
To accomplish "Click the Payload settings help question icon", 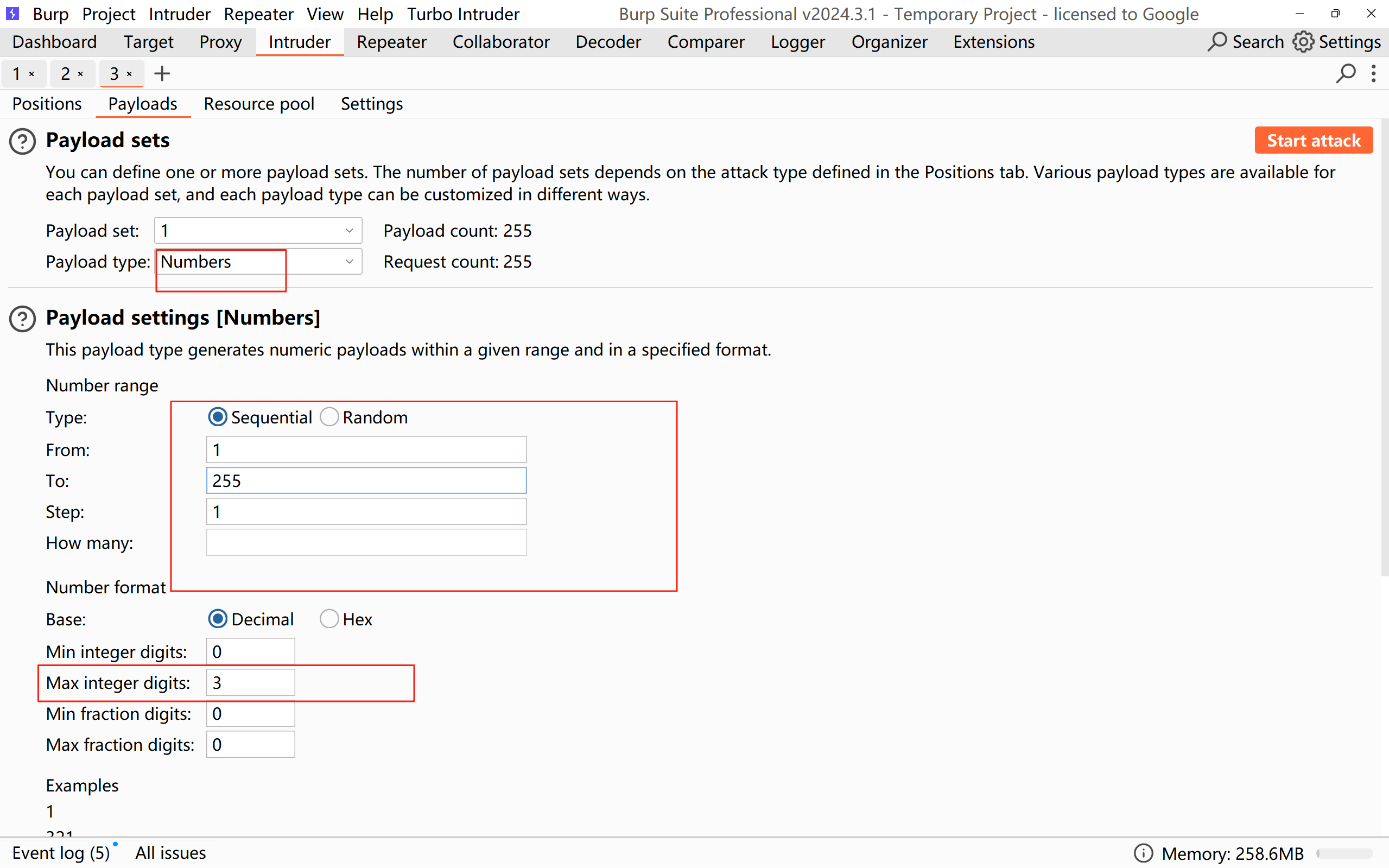I will 23,319.
